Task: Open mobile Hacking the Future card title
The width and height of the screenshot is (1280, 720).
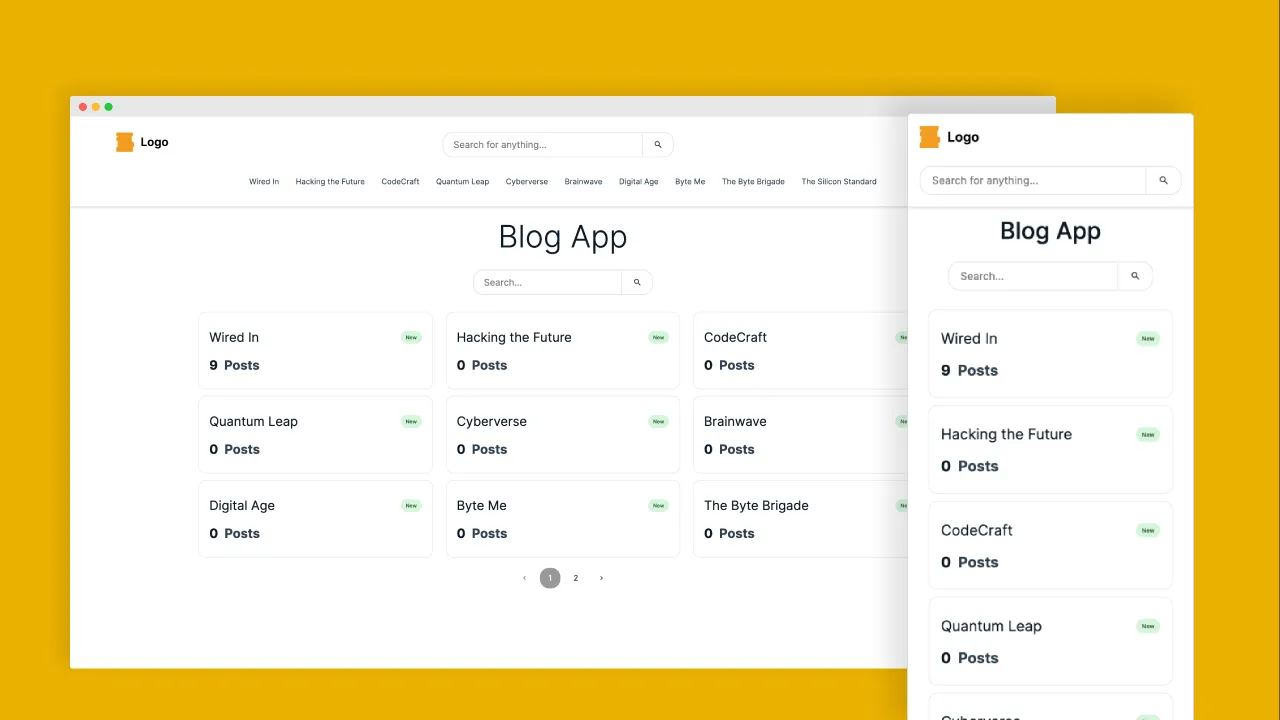Action: (1006, 435)
